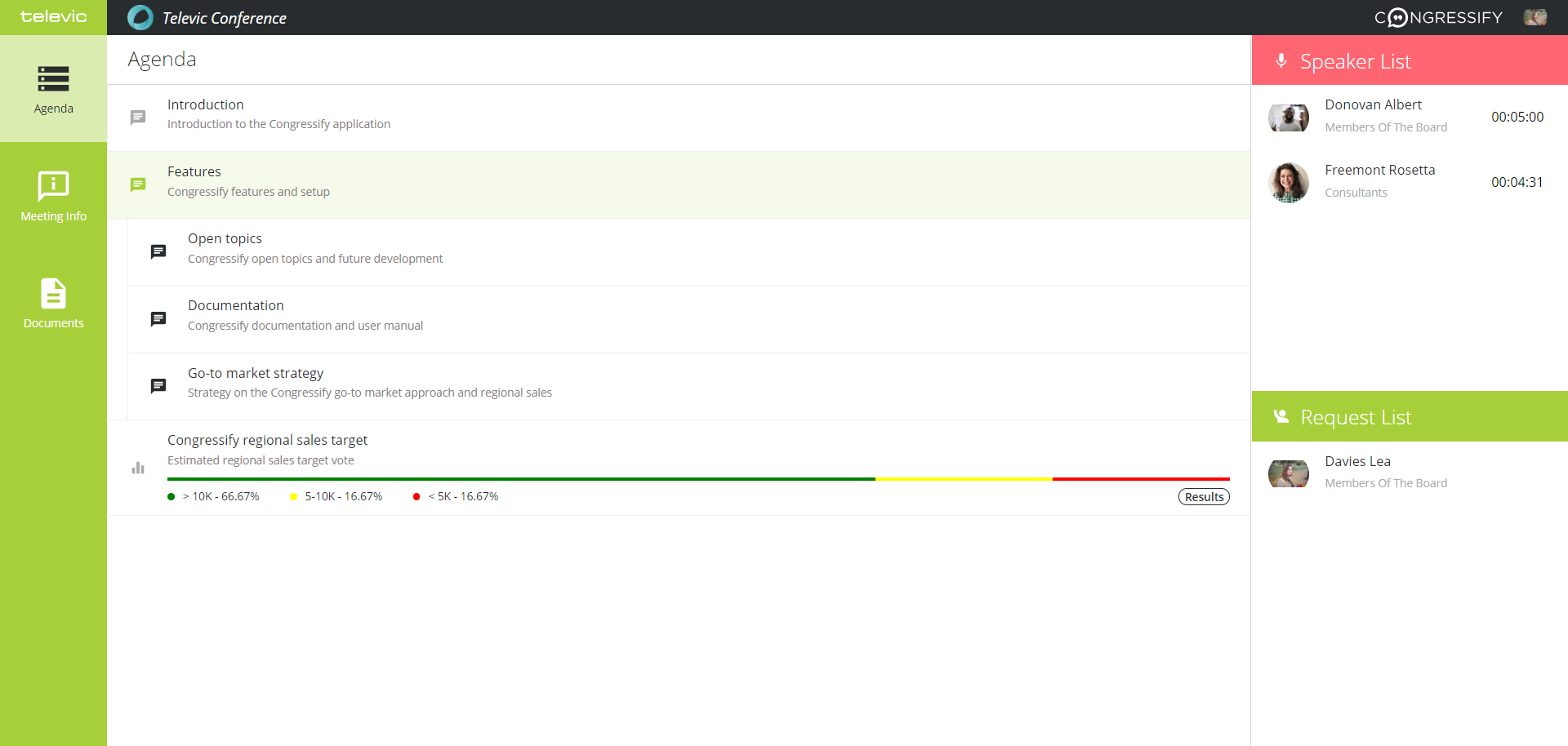Open the Agenda sidebar tab

(53, 89)
